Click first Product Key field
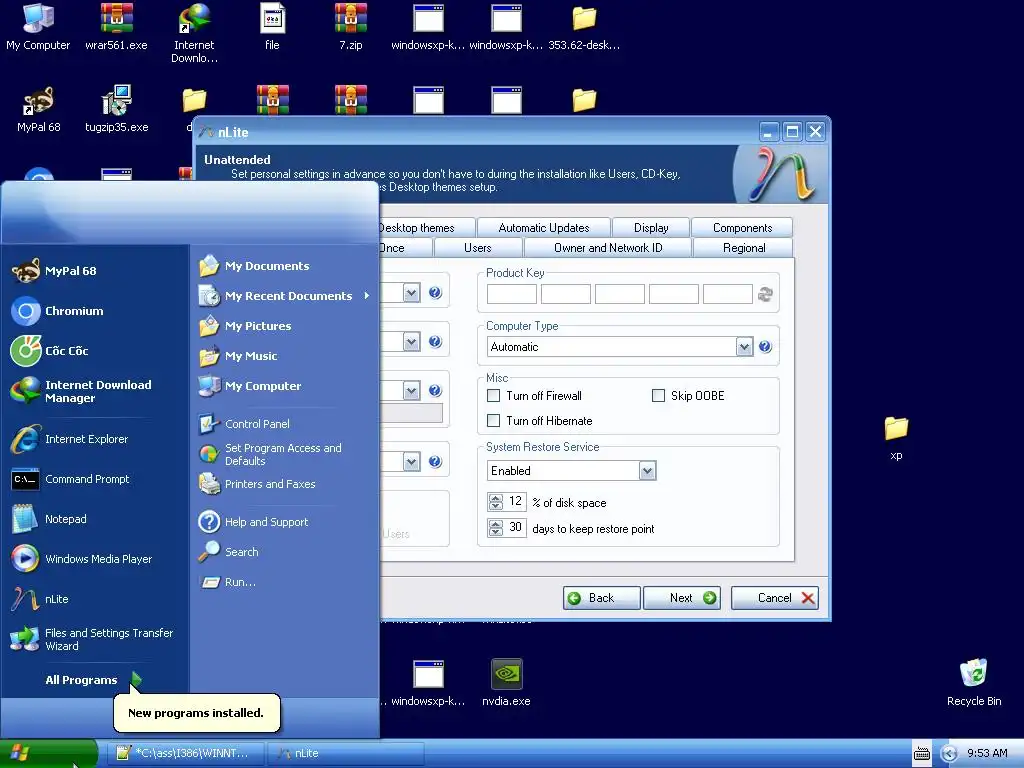Image resolution: width=1024 pixels, height=768 pixels. coord(512,294)
